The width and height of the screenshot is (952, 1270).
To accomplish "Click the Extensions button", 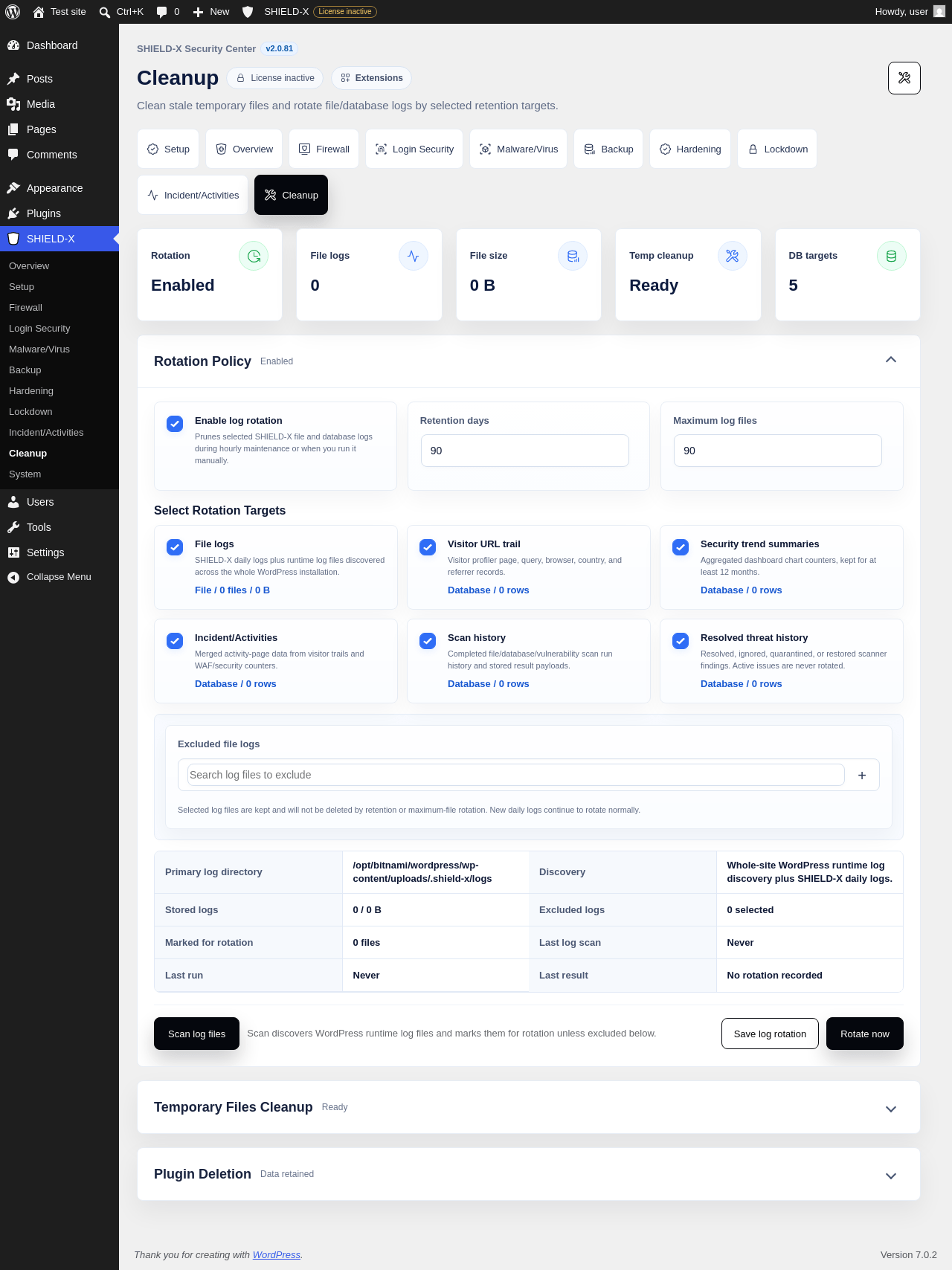I will 371,78.
